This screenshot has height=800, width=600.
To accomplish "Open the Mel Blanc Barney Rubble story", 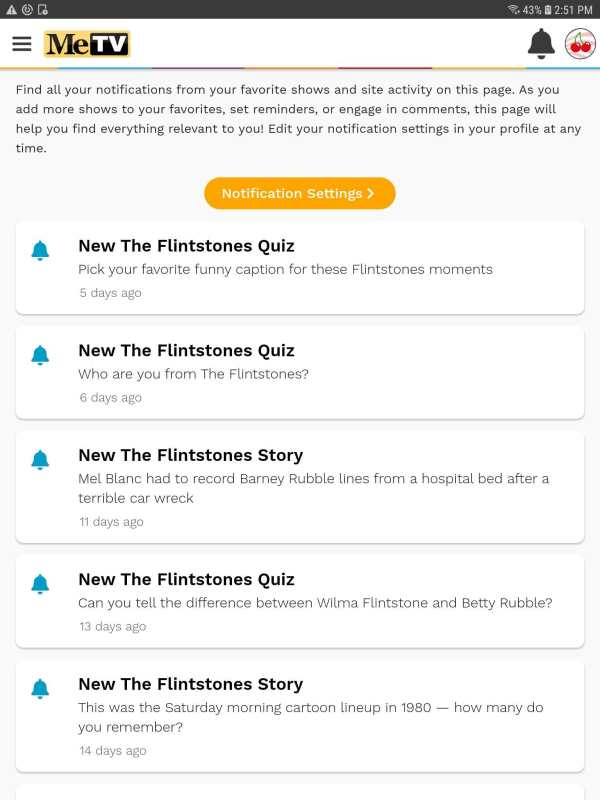I will [300, 487].
